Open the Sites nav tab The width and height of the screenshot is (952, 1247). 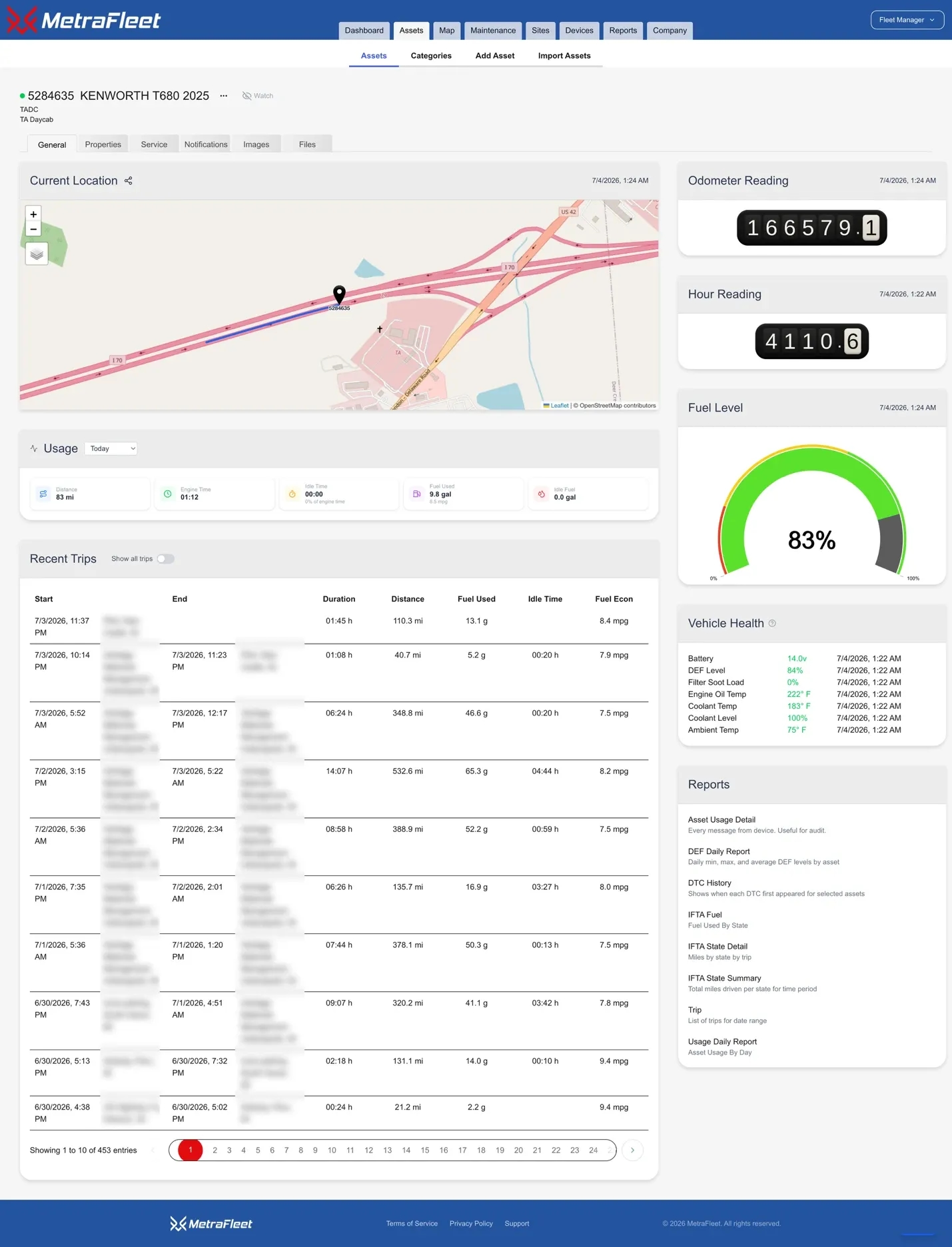pos(541,31)
